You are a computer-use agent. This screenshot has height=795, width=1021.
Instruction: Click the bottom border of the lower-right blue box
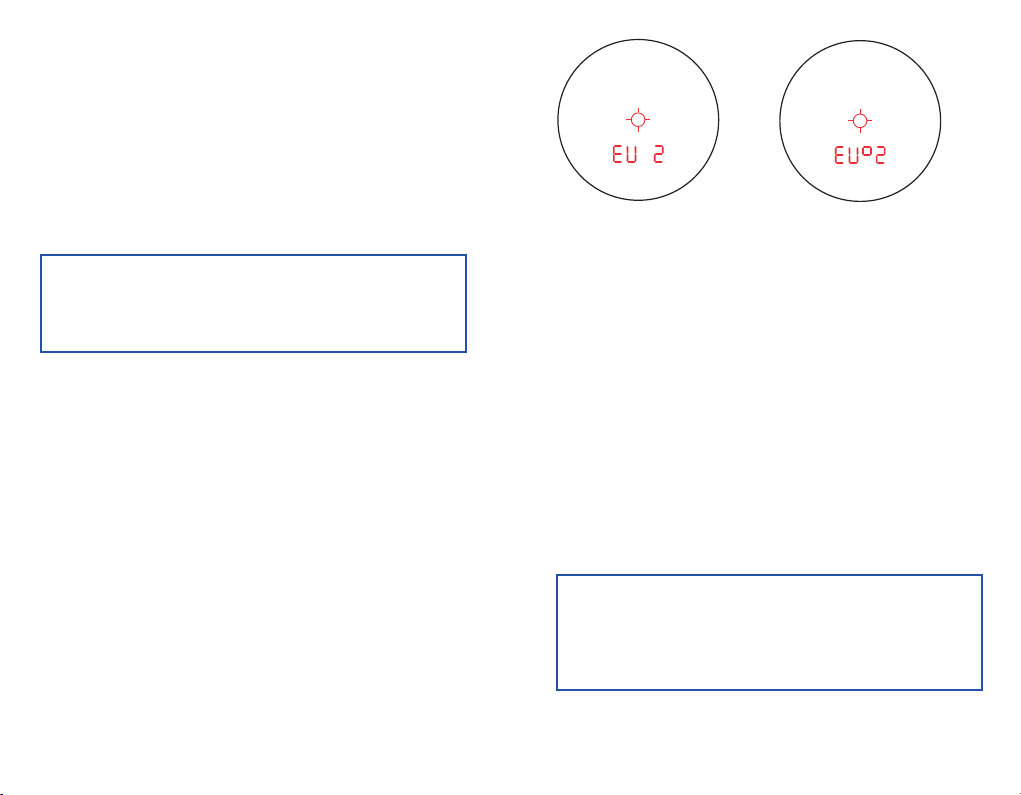tap(769, 690)
